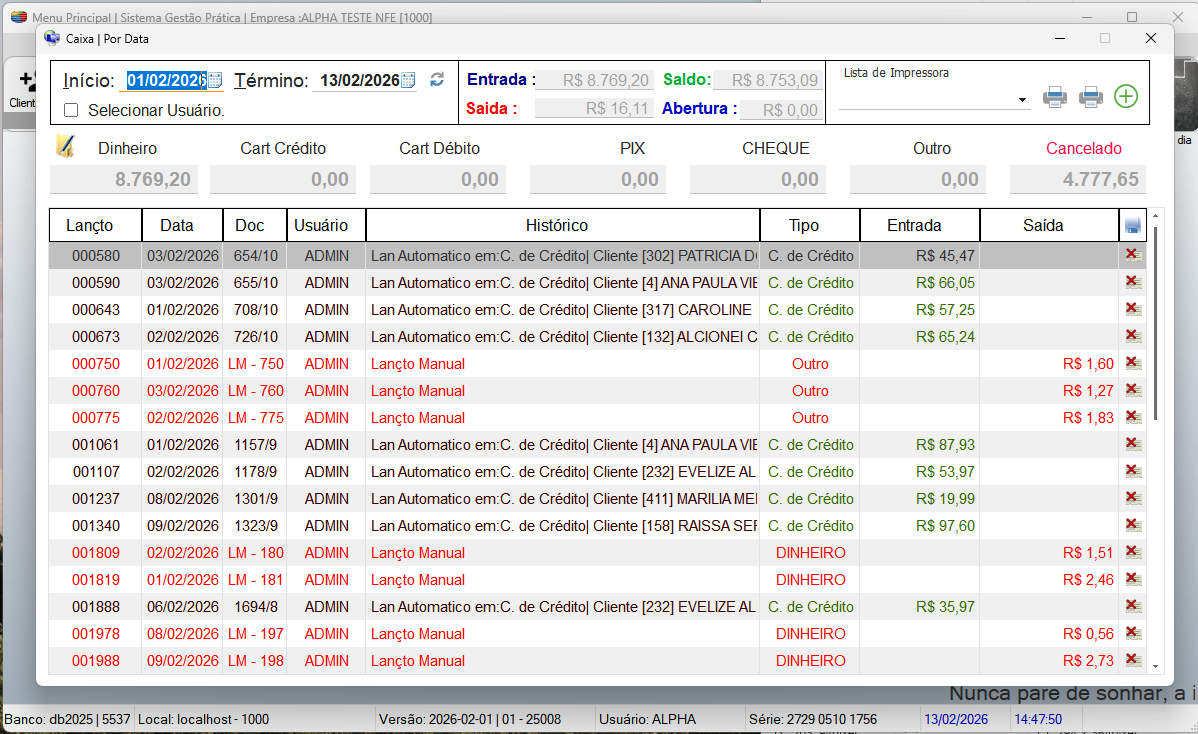Click the save disk icon in table header
This screenshot has width=1198, height=734.
(x=1132, y=226)
